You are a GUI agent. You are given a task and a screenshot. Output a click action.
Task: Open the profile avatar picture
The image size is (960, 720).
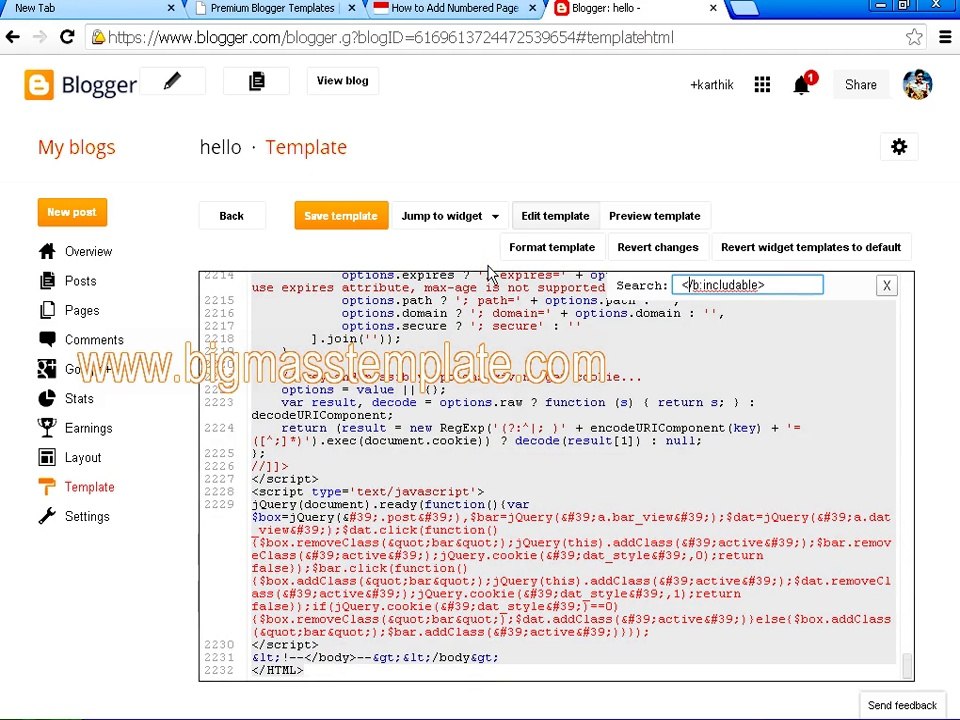[x=917, y=84]
